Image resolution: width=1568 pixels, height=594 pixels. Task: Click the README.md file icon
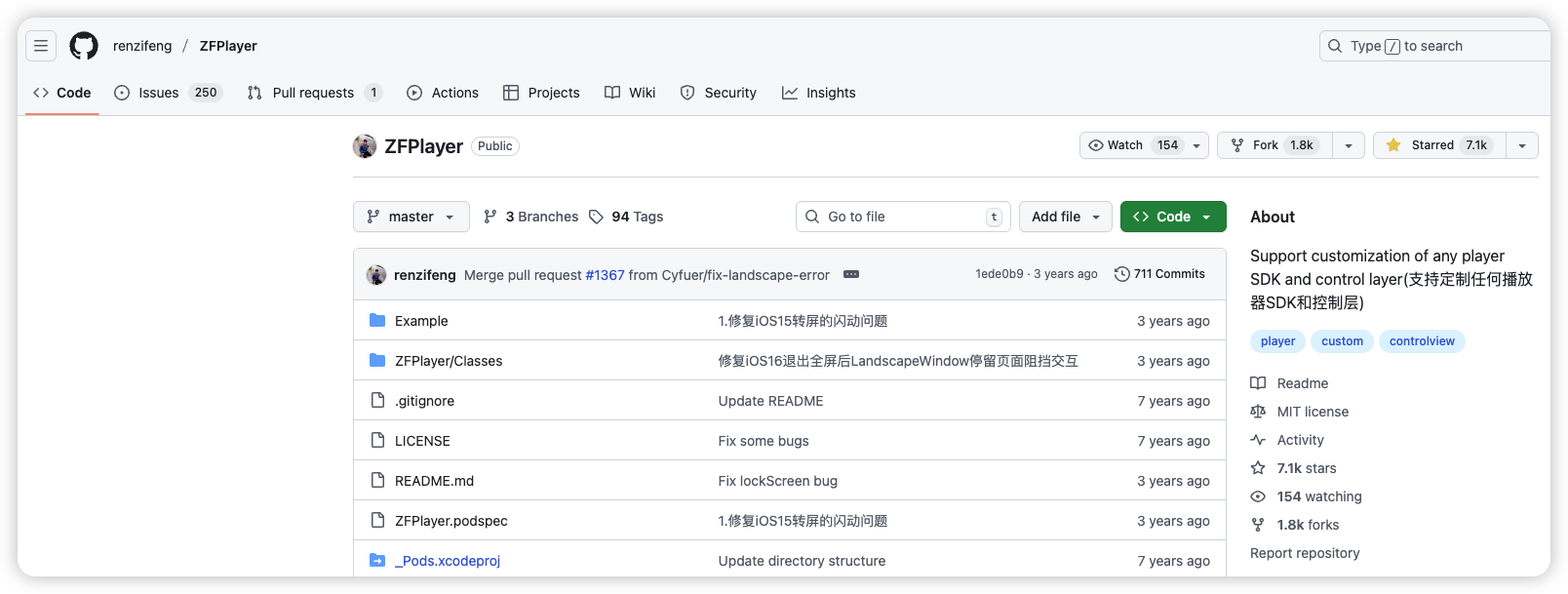click(377, 480)
